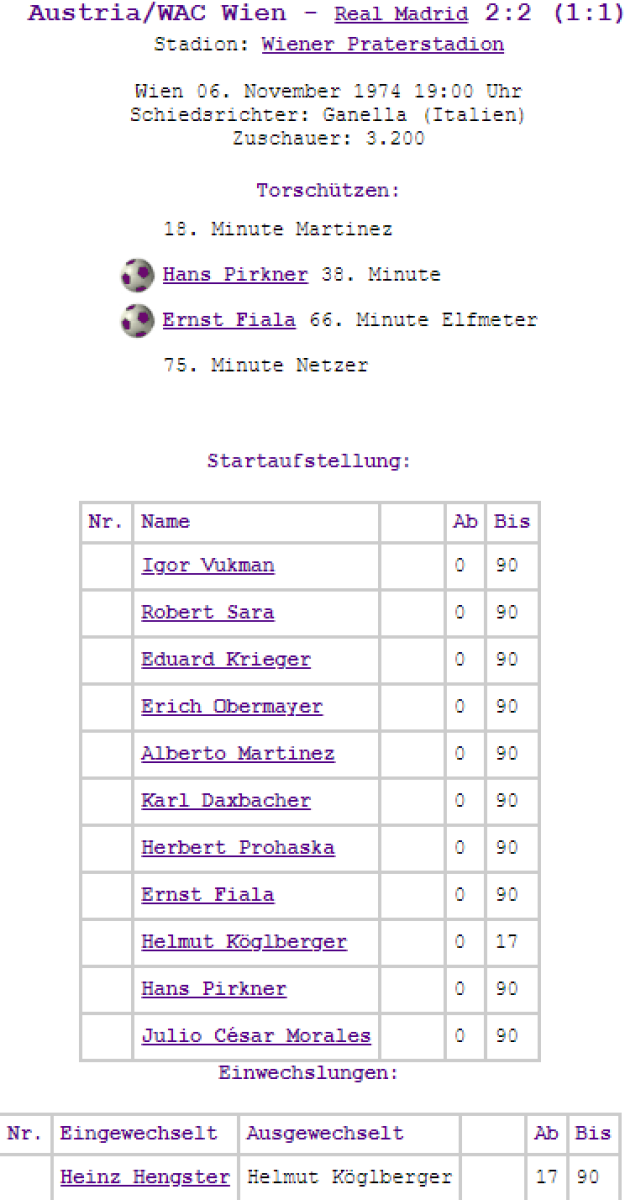The width and height of the screenshot is (625, 1200).
Task: Open Eduard Krieger player link
Action: click(226, 660)
